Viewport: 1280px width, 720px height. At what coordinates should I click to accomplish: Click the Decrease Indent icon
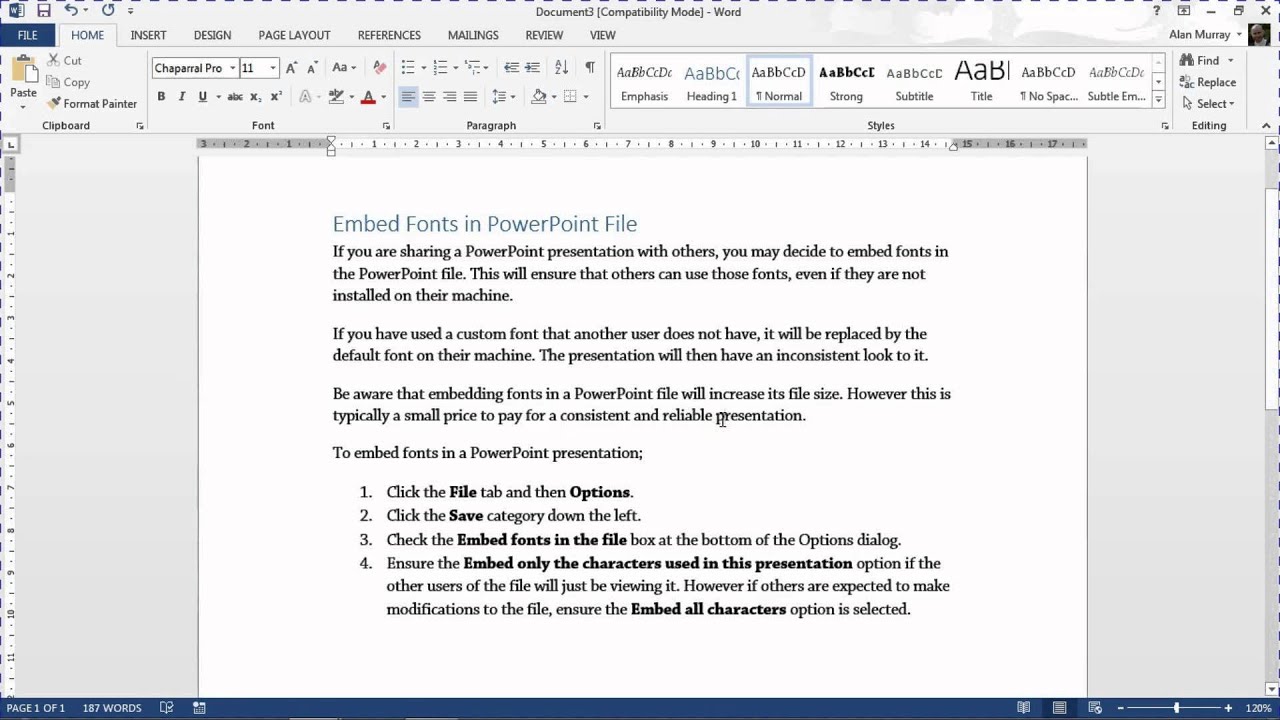[x=511, y=68]
